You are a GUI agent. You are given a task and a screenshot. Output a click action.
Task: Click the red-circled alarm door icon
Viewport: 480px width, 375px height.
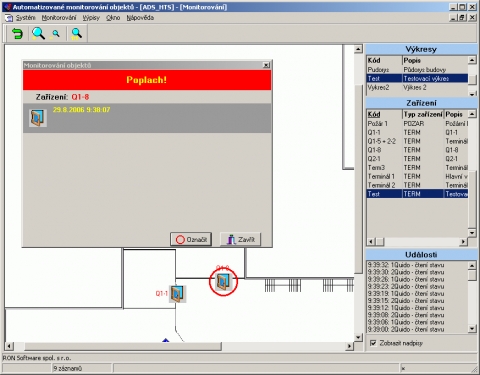(223, 282)
